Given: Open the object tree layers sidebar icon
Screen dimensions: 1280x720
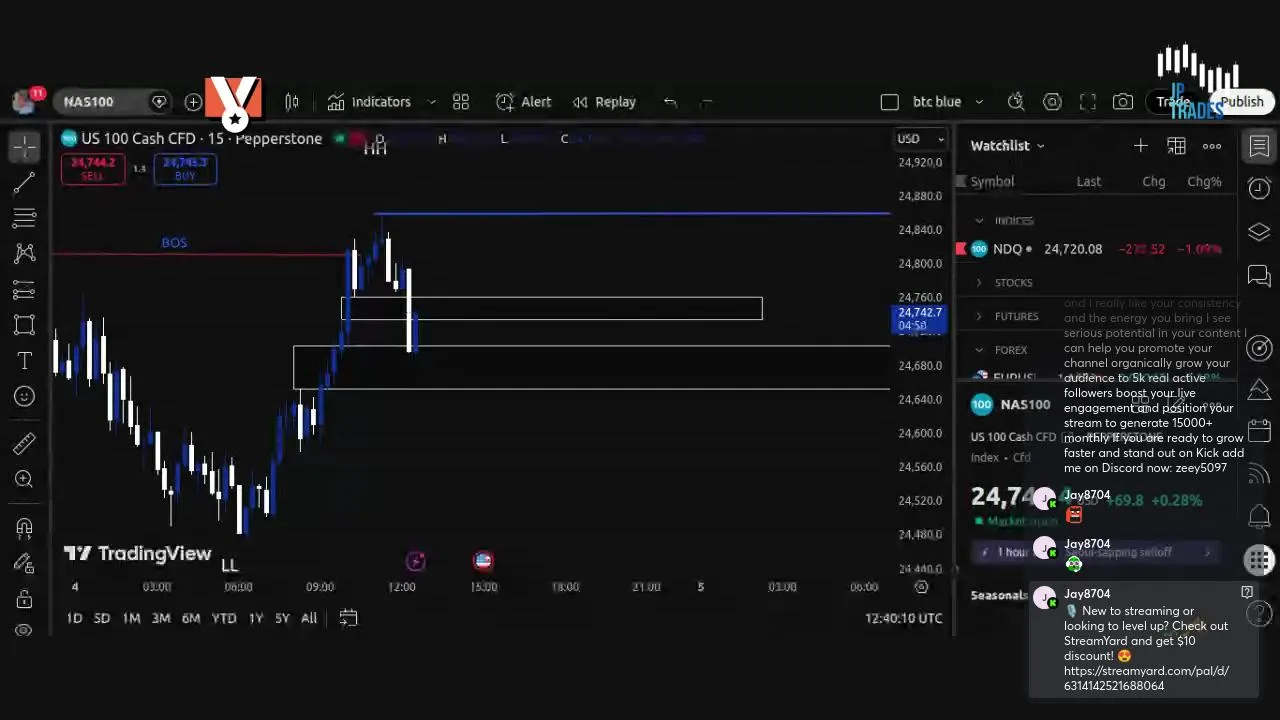Looking at the screenshot, I should [1259, 232].
